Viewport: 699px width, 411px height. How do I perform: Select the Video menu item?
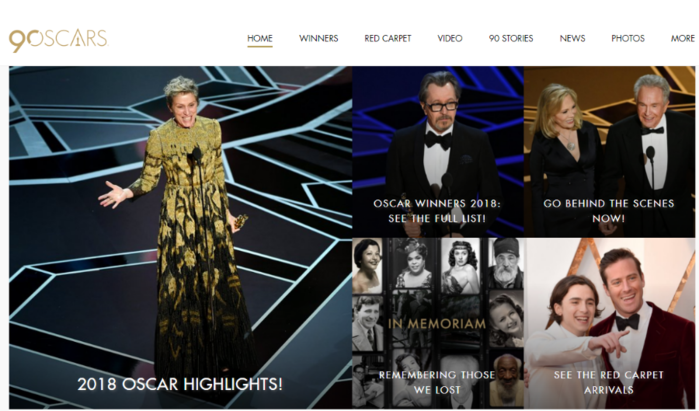tap(449, 38)
